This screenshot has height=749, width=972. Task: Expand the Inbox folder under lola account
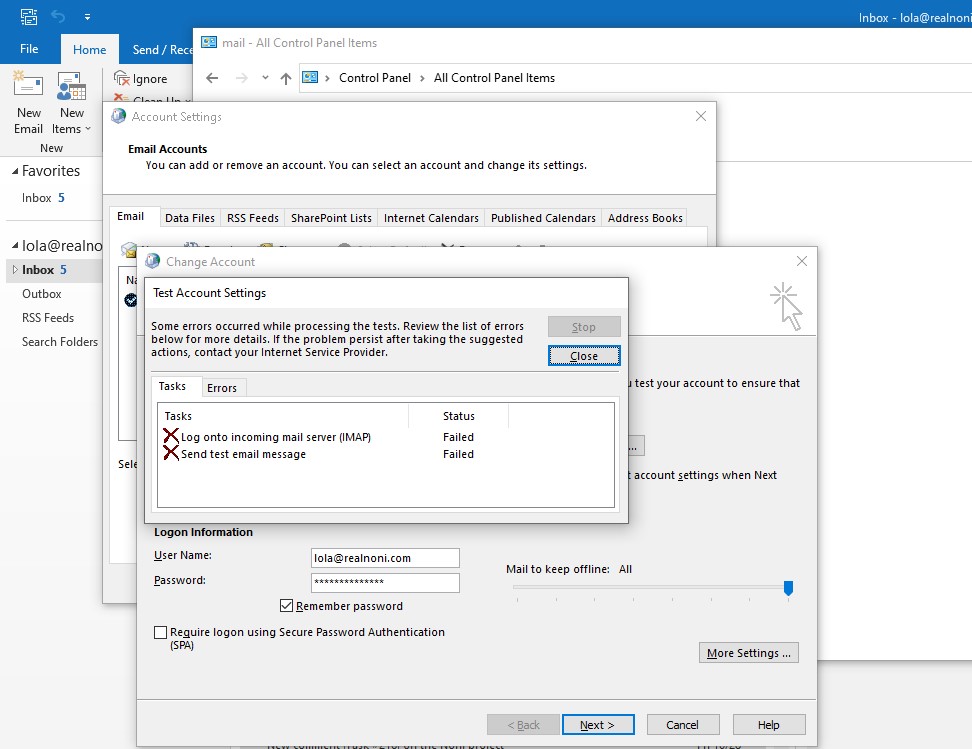[x=15, y=270]
